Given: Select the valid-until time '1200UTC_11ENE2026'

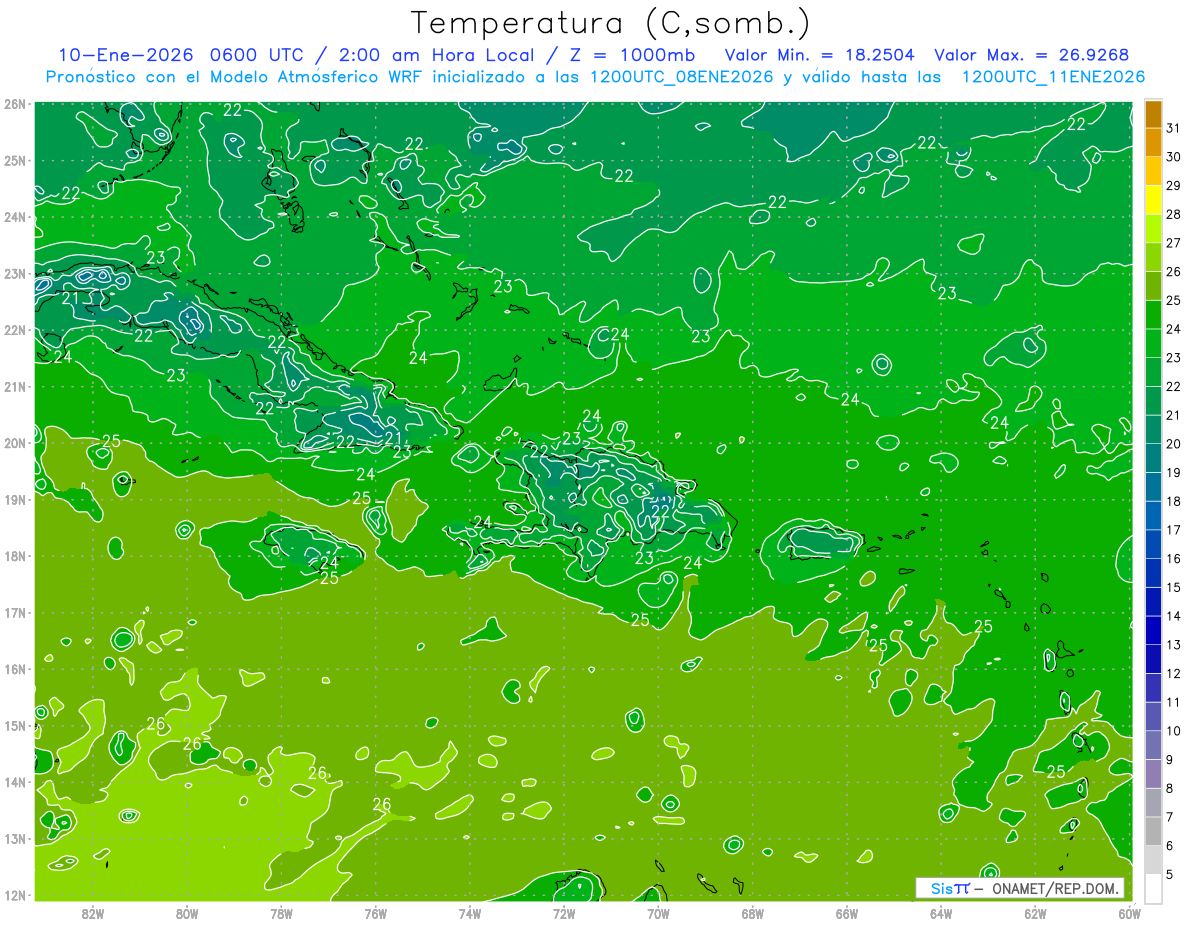Looking at the screenshot, I should coord(1052,77).
